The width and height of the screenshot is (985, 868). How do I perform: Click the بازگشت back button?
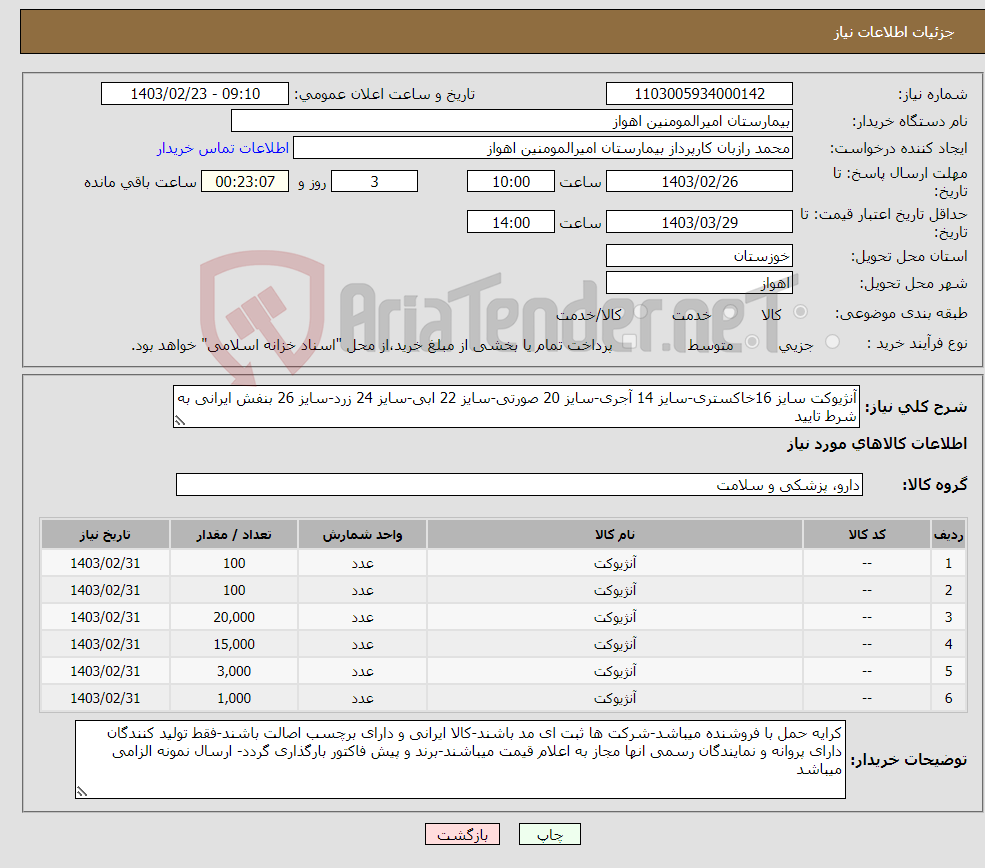(x=462, y=834)
